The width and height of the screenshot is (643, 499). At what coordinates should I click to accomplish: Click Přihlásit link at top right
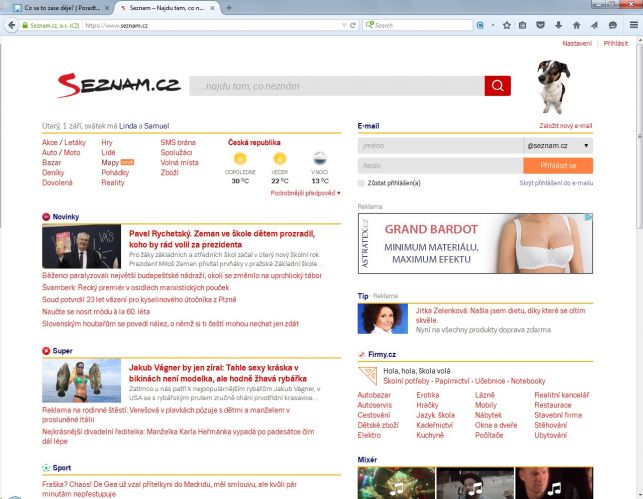click(x=616, y=43)
